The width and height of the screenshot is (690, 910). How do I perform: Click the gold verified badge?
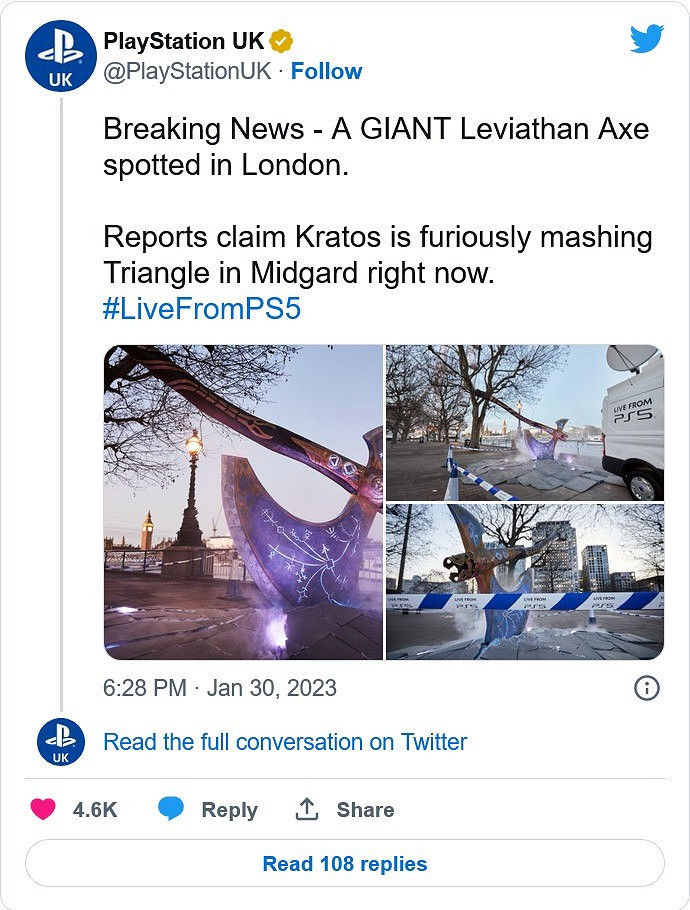[x=283, y=42]
